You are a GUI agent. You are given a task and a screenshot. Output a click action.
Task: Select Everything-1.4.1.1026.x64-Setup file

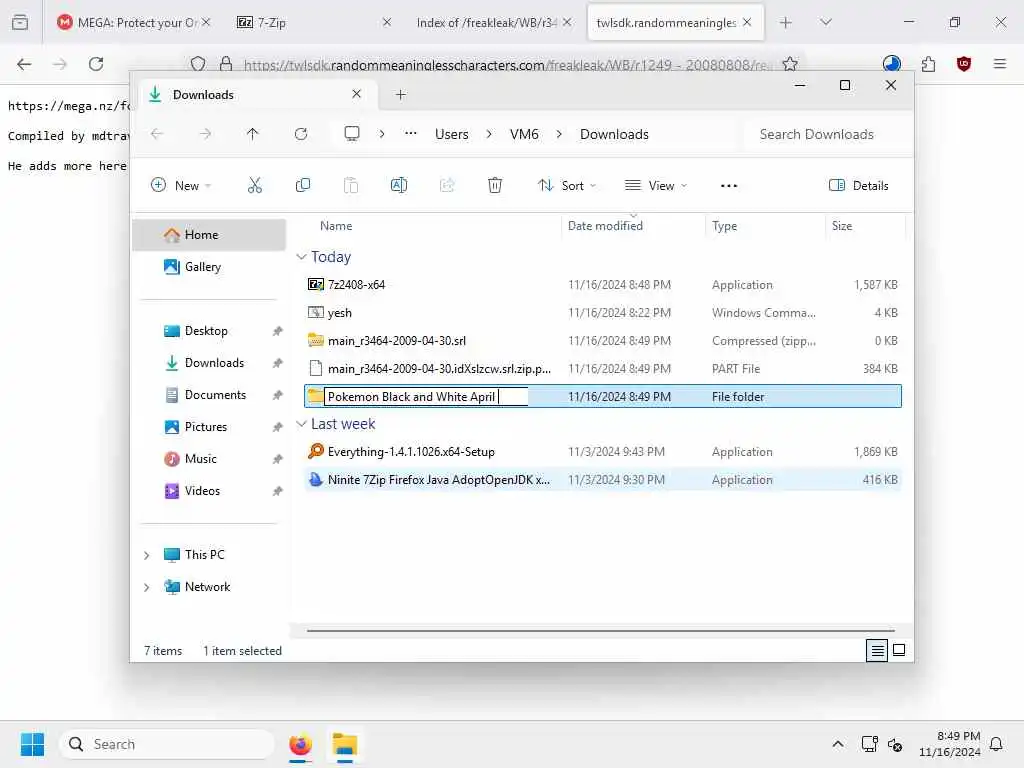pos(602,452)
